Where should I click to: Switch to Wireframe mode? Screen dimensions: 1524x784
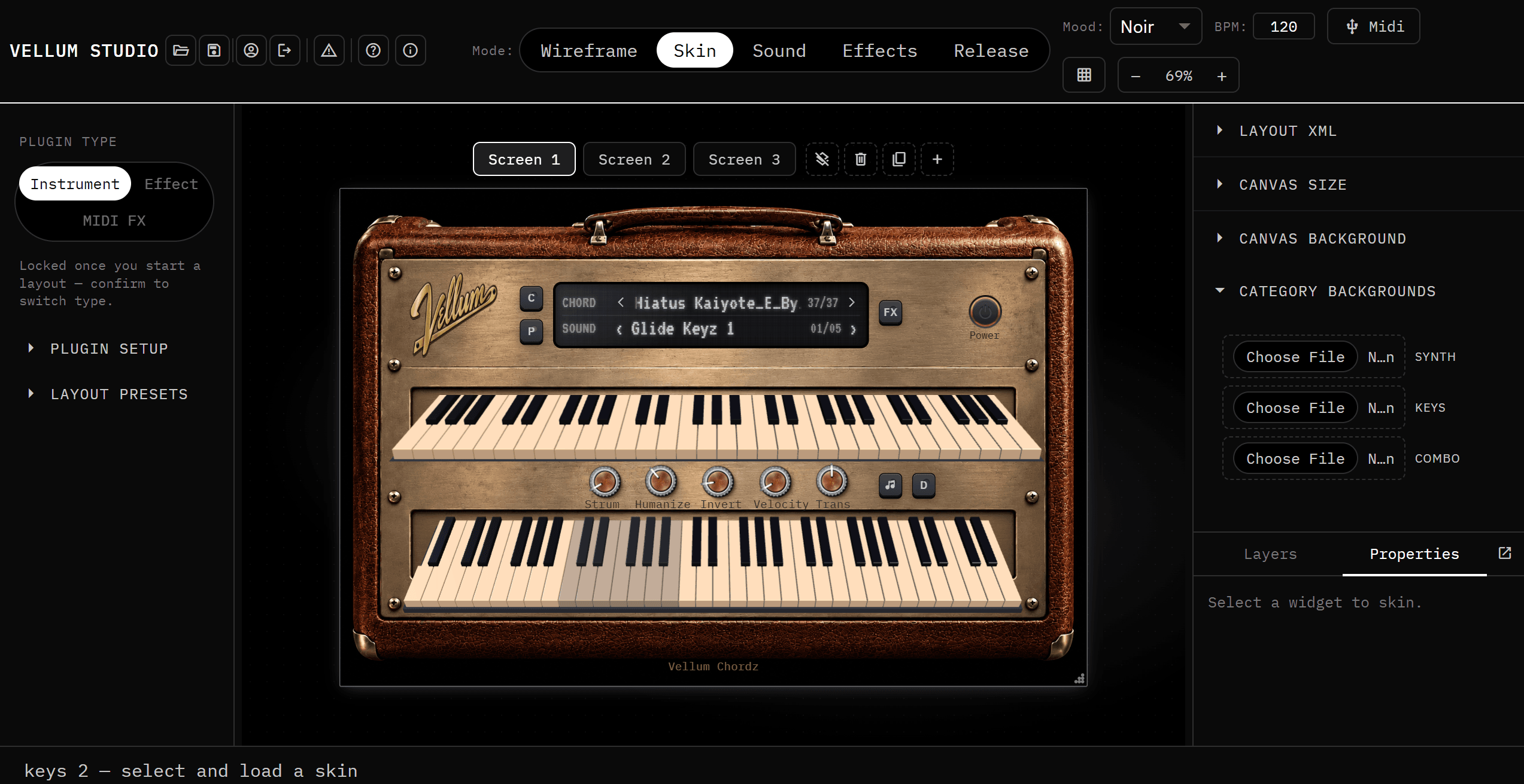(589, 51)
